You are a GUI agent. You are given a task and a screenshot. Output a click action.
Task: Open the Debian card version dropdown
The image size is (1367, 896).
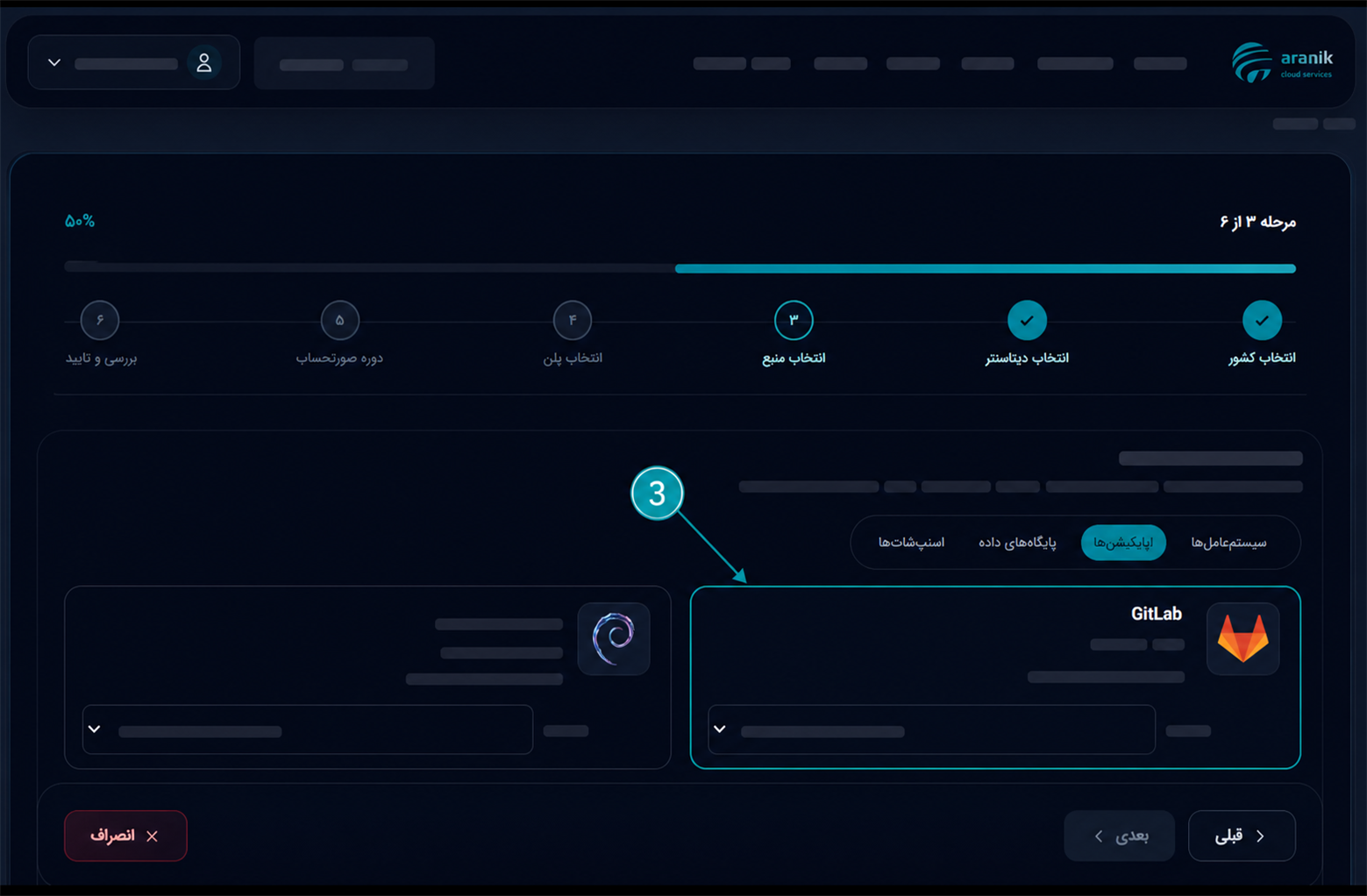click(x=308, y=729)
